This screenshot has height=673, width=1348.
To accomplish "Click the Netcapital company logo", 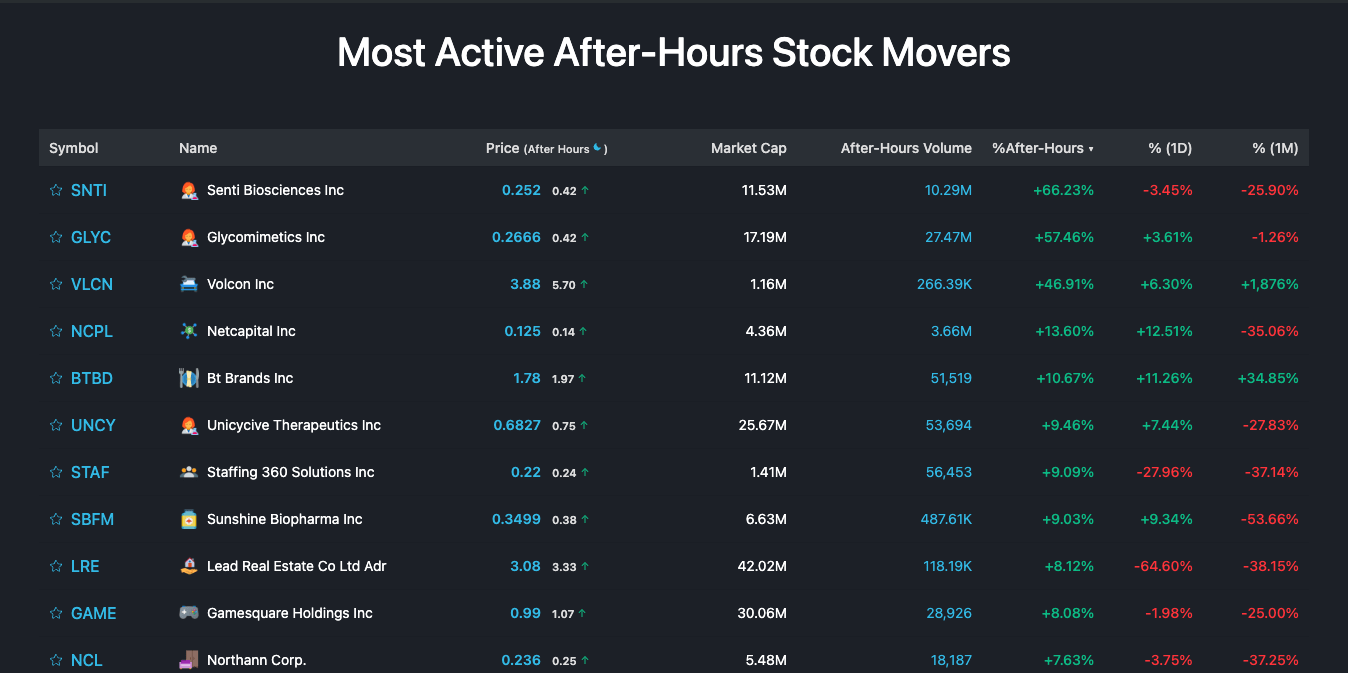I will [x=189, y=330].
